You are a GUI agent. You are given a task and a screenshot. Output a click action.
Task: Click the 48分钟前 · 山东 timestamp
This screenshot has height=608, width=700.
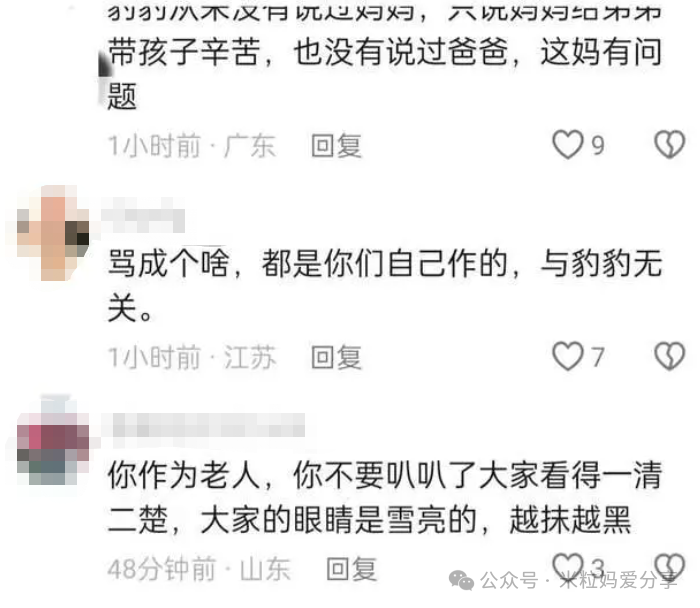(199, 569)
